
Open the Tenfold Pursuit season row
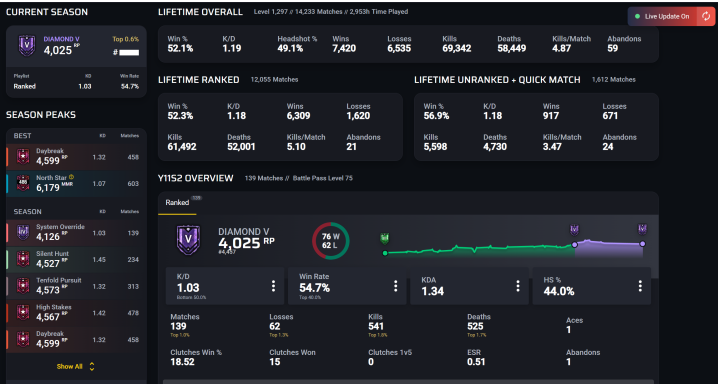tap(76, 286)
